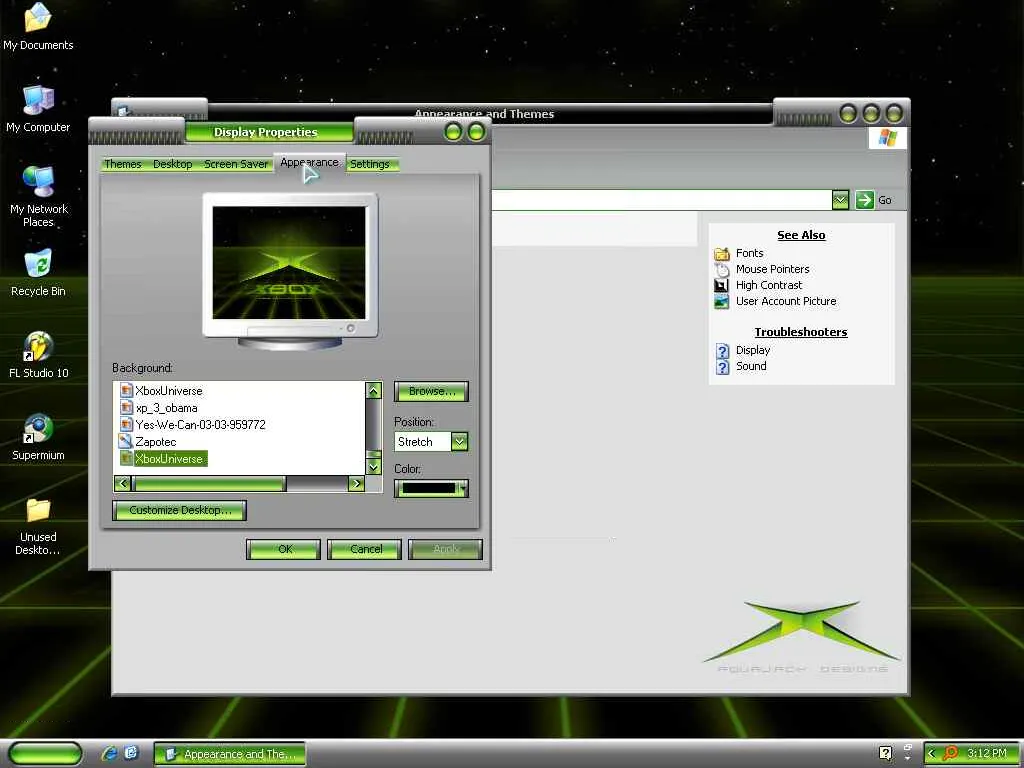The width and height of the screenshot is (1024, 768).
Task: Click the High Contrast icon
Action: click(x=722, y=285)
